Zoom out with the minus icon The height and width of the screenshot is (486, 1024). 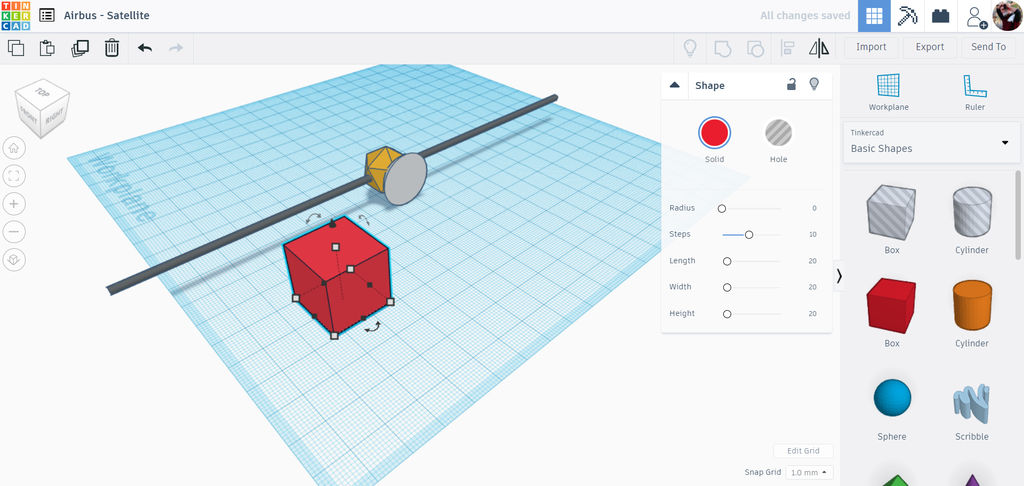click(14, 231)
